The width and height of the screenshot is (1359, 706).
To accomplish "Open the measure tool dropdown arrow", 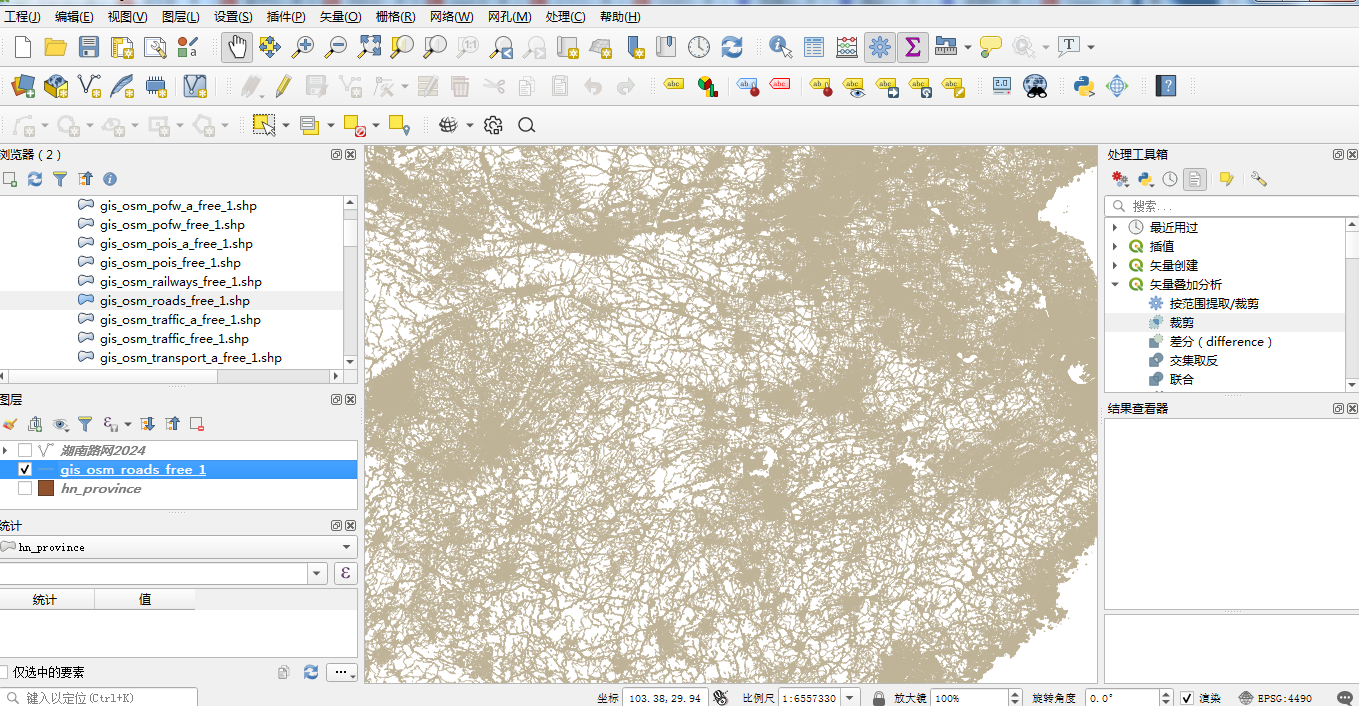I will point(967,46).
